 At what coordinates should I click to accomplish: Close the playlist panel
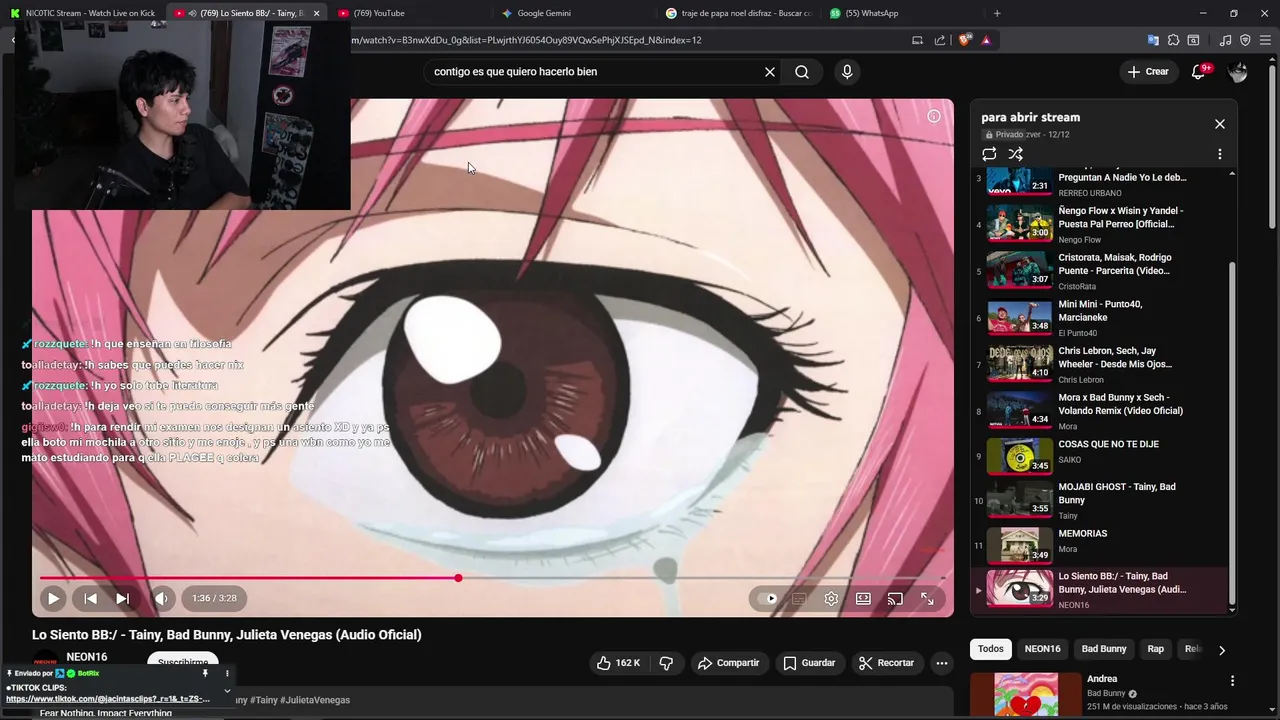pyautogui.click(x=1220, y=124)
